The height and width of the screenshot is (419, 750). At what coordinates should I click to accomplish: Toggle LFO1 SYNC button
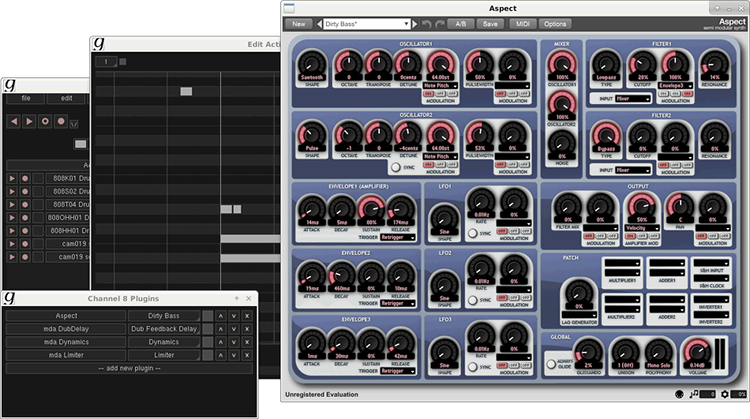pyautogui.click(x=473, y=233)
